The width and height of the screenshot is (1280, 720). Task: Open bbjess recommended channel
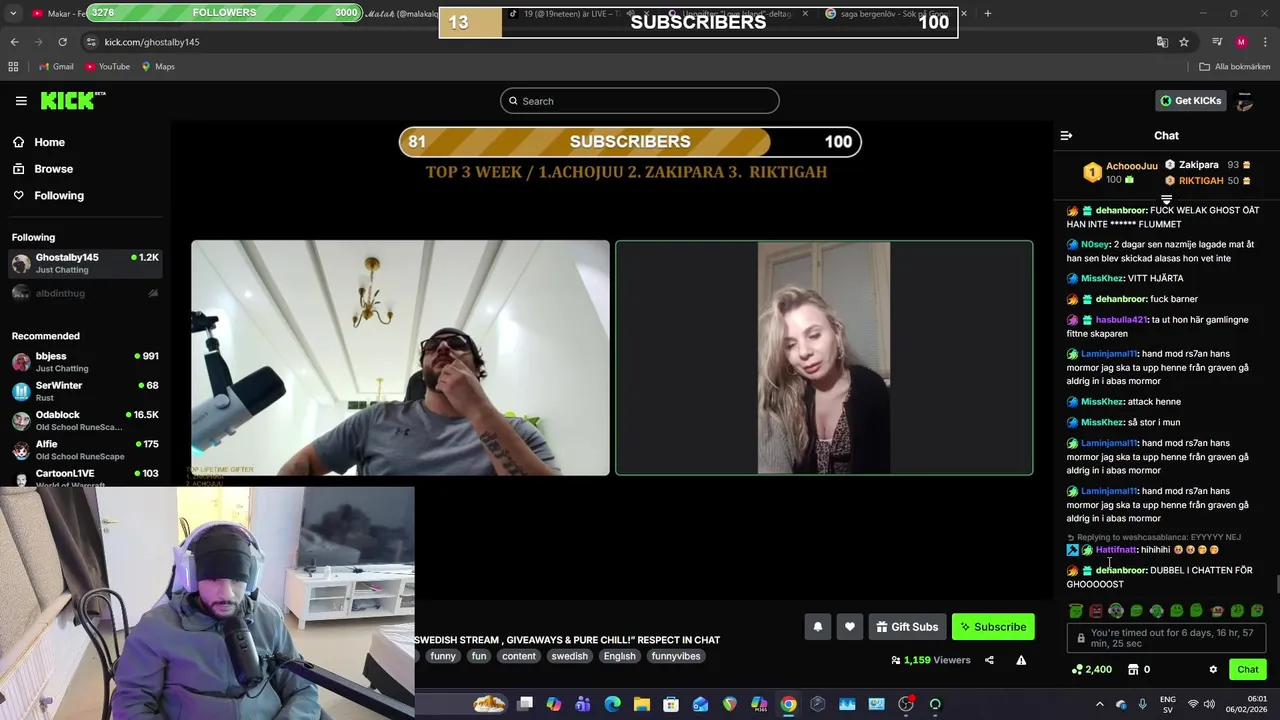[x=85, y=362]
